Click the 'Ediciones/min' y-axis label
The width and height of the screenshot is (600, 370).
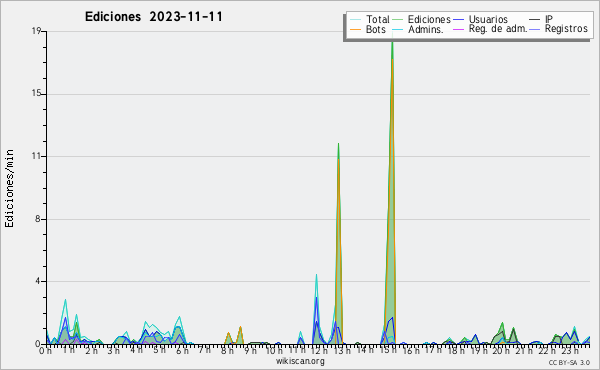(9, 188)
